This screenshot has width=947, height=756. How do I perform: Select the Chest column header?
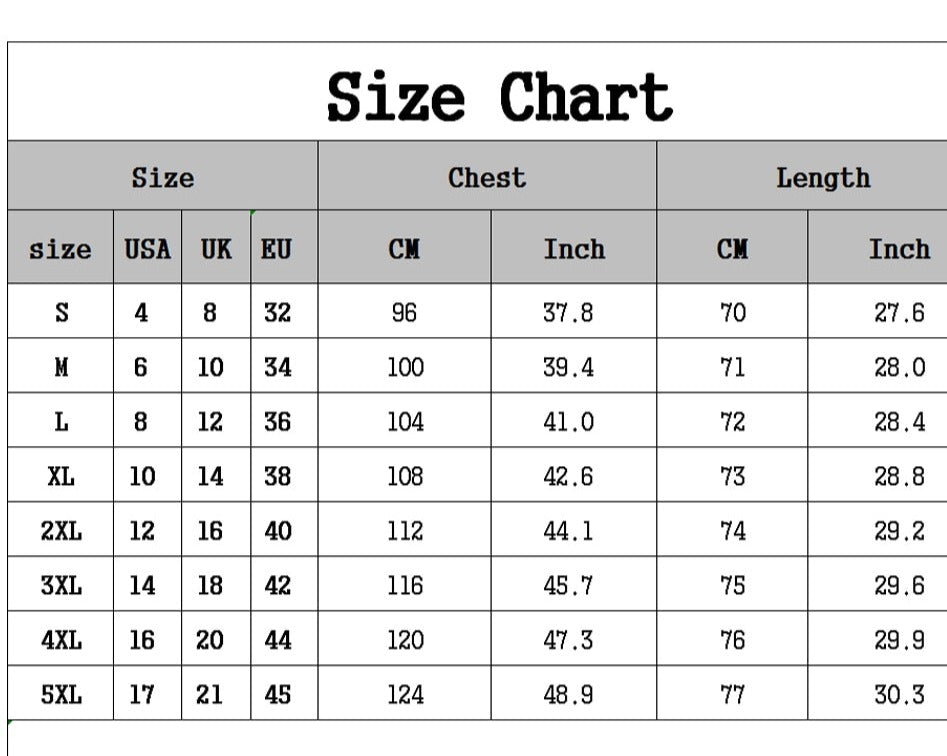point(487,176)
